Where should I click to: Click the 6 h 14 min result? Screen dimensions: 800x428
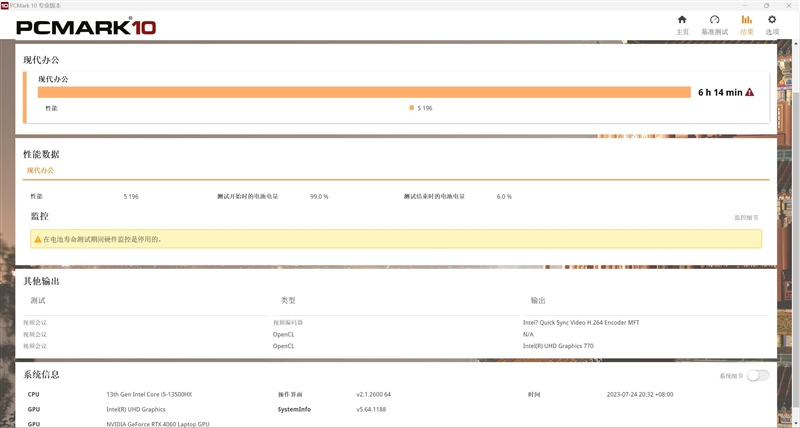click(x=720, y=92)
